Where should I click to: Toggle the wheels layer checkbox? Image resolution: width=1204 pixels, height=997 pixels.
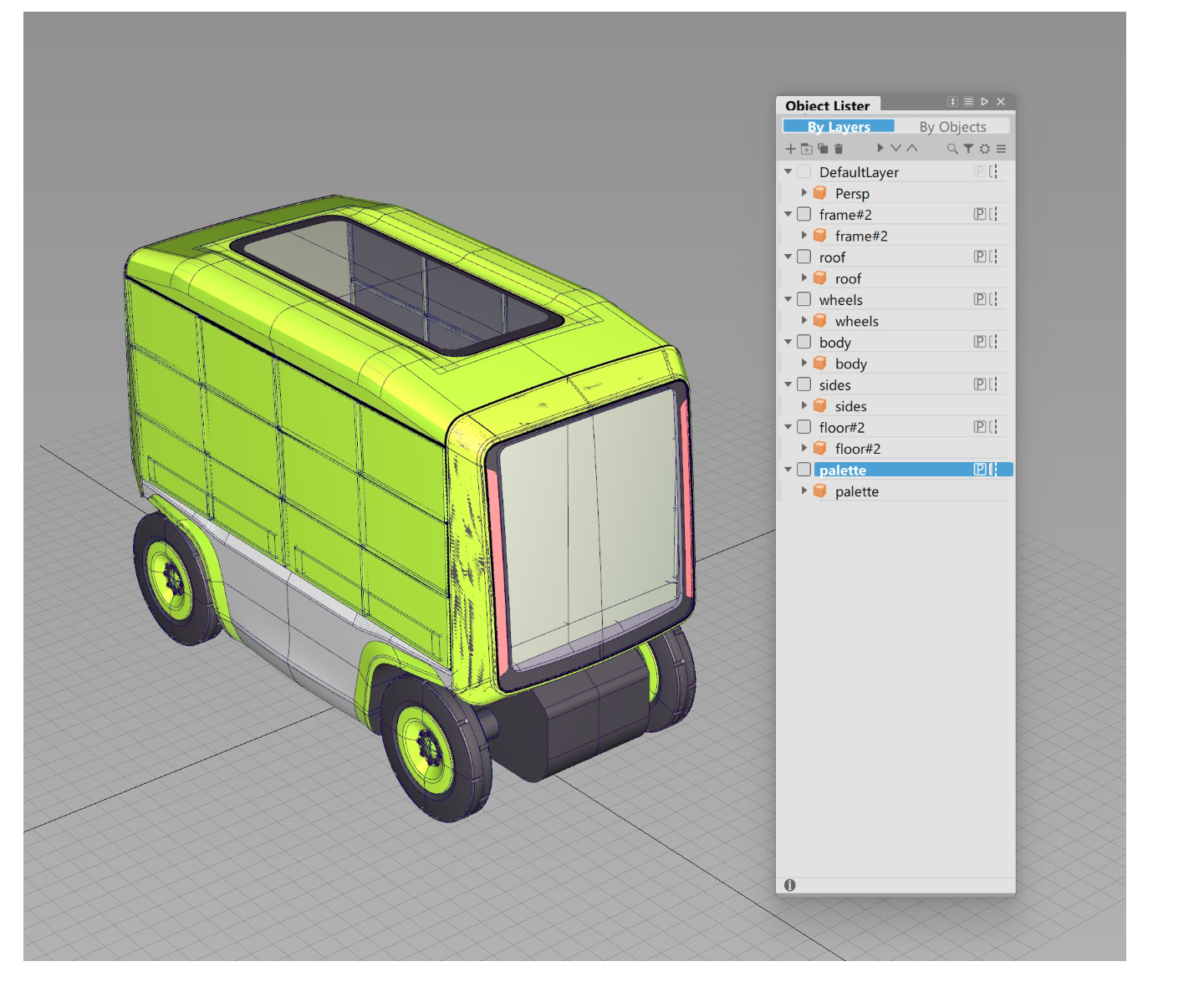[804, 299]
